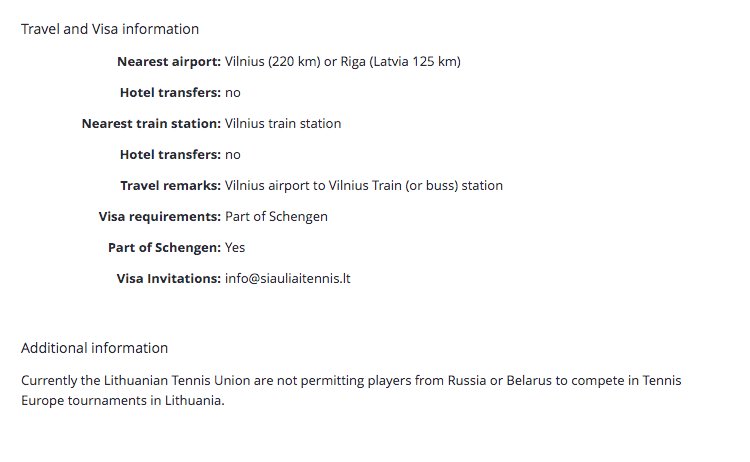Image resolution: width=750 pixels, height=462 pixels.
Task: Open the info@siauliaitennis.lt email address
Action: (x=287, y=278)
